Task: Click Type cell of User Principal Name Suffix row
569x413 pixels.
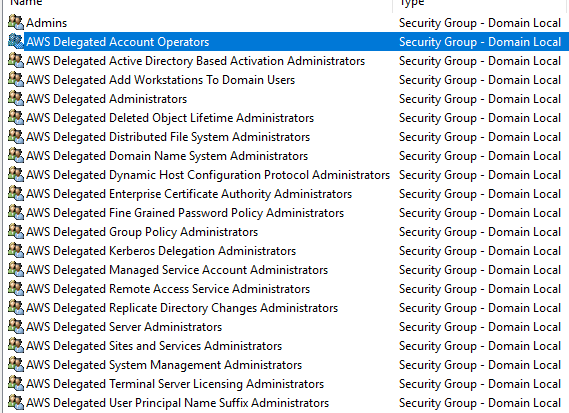Action: (480, 403)
